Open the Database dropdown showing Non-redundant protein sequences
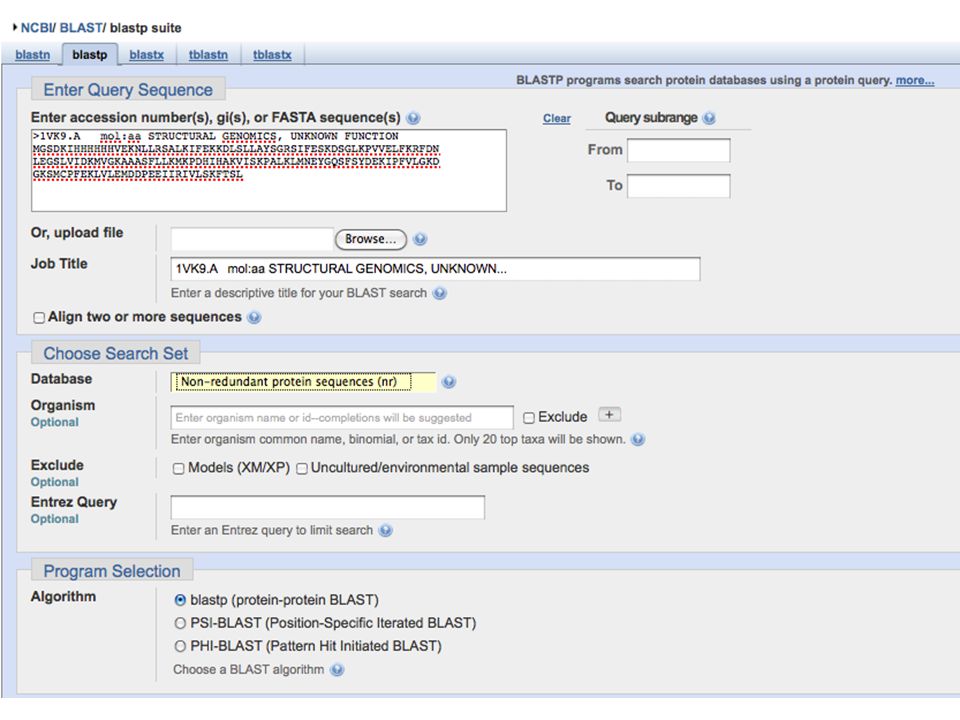This screenshot has height=720, width=960. click(x=303, y=382)
